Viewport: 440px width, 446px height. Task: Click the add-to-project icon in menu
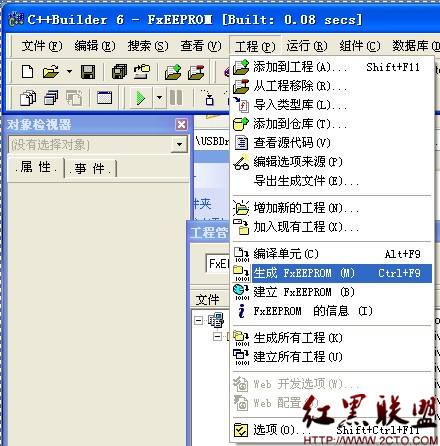tap(241, 67)
